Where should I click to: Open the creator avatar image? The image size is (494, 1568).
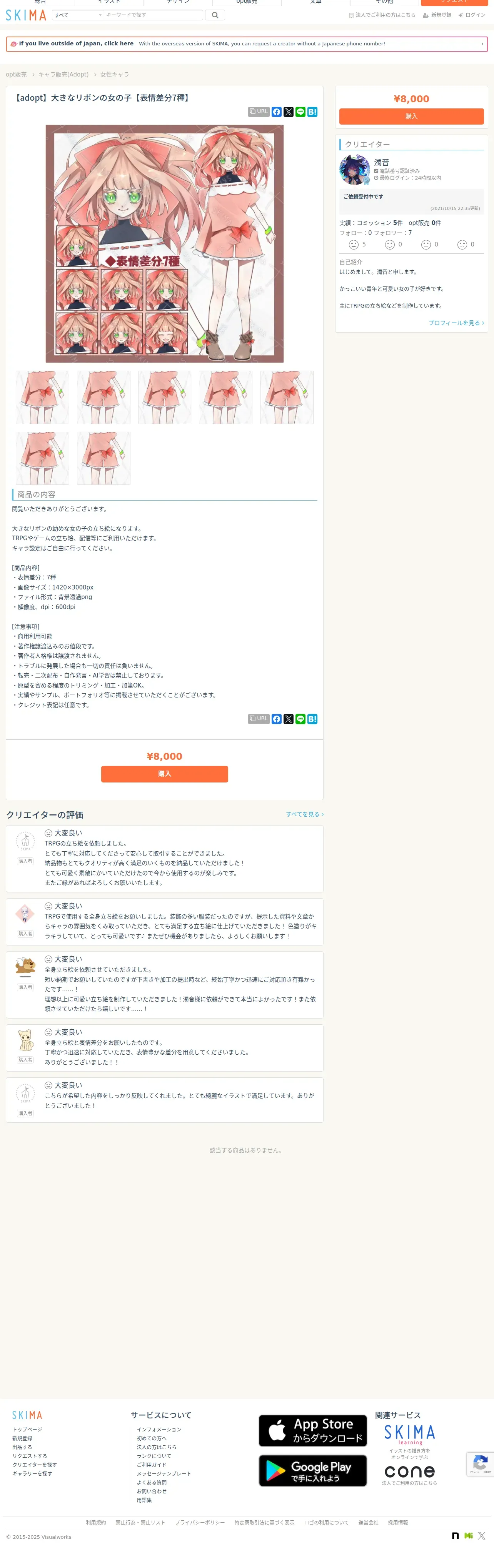[x=354, y=170]
